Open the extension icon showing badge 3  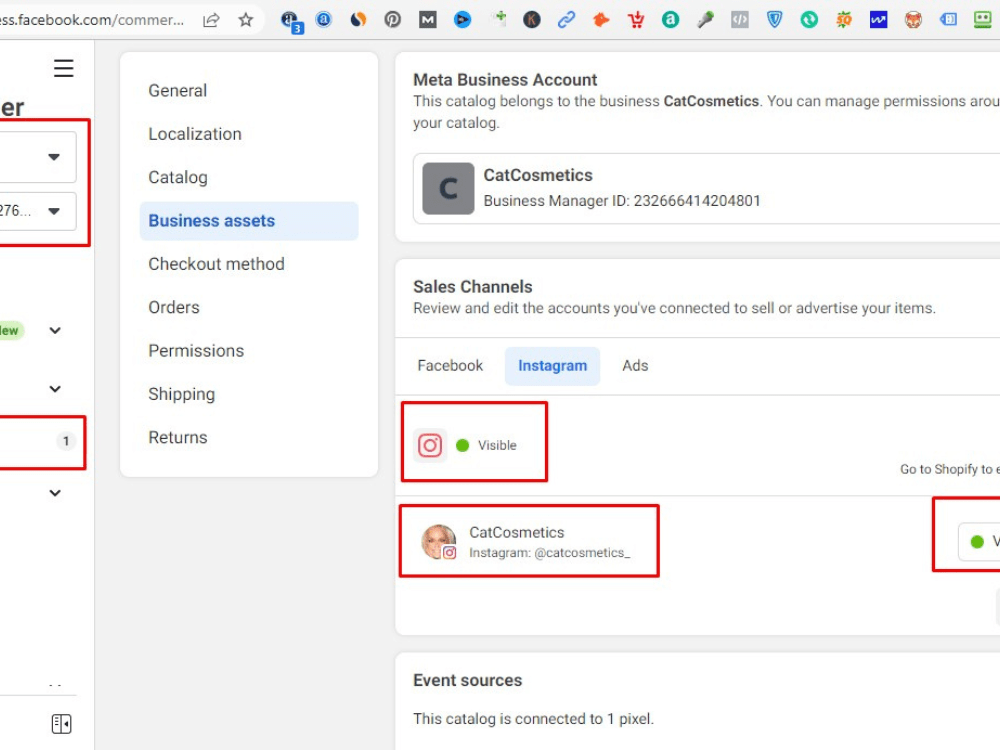coord(291,21)
